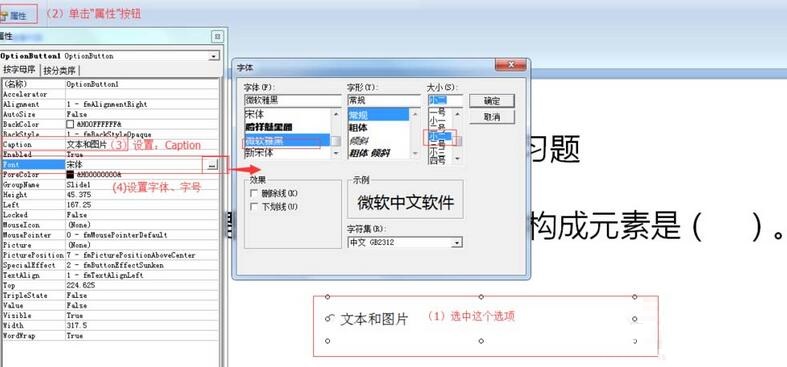Close the 属性 properties panel
This screenshot has height=367, width=787.
pos(217,36)
